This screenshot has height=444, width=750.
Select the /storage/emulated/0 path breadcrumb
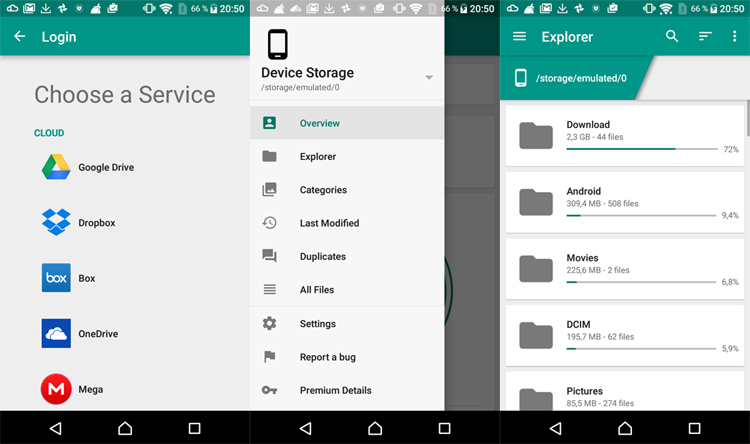point(581,78)
